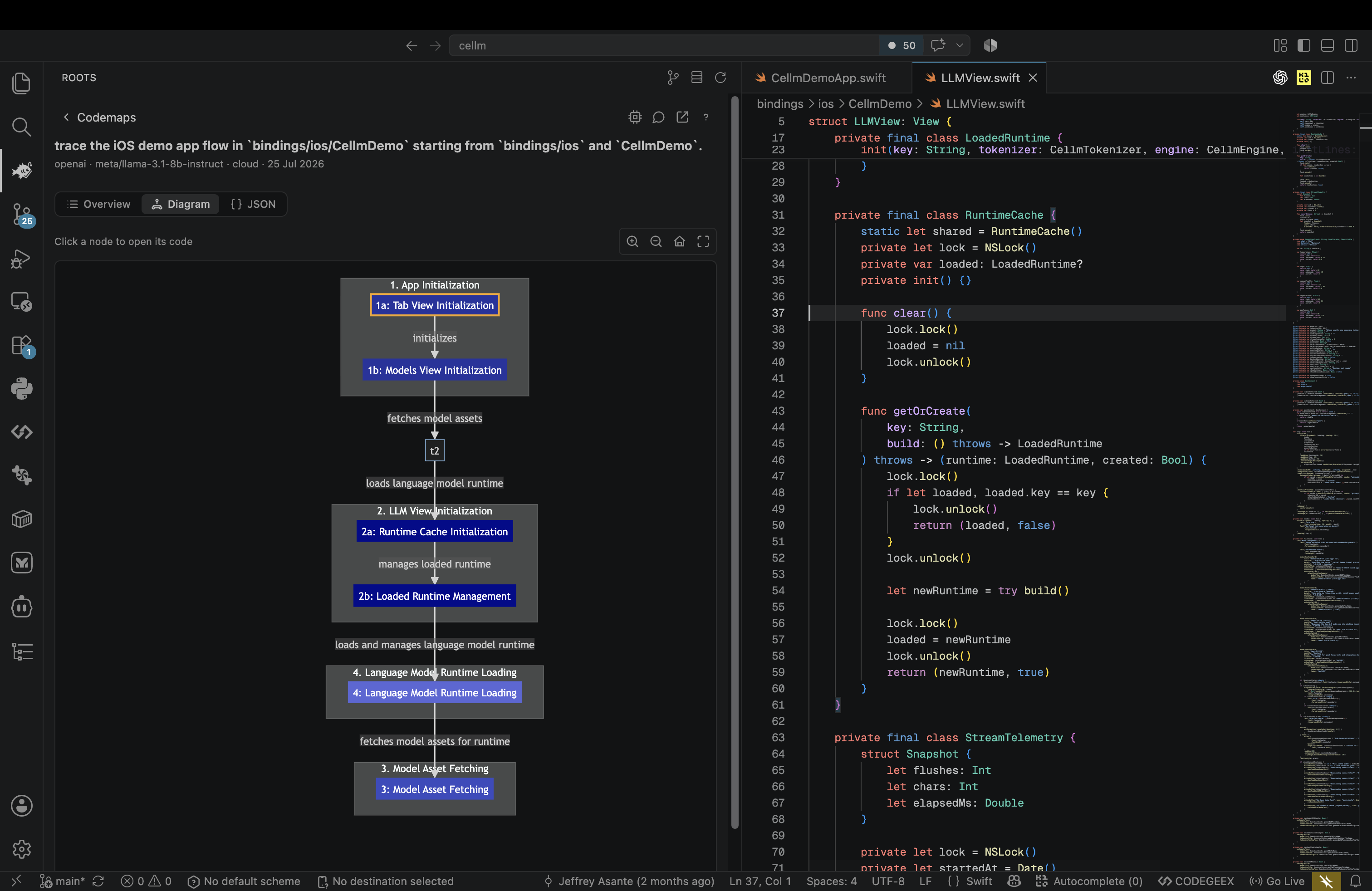Viewport: 1372px width, 891px height.
Task: Open node '2b: Loaded Runtime Management'
Action: click(435, 596)
